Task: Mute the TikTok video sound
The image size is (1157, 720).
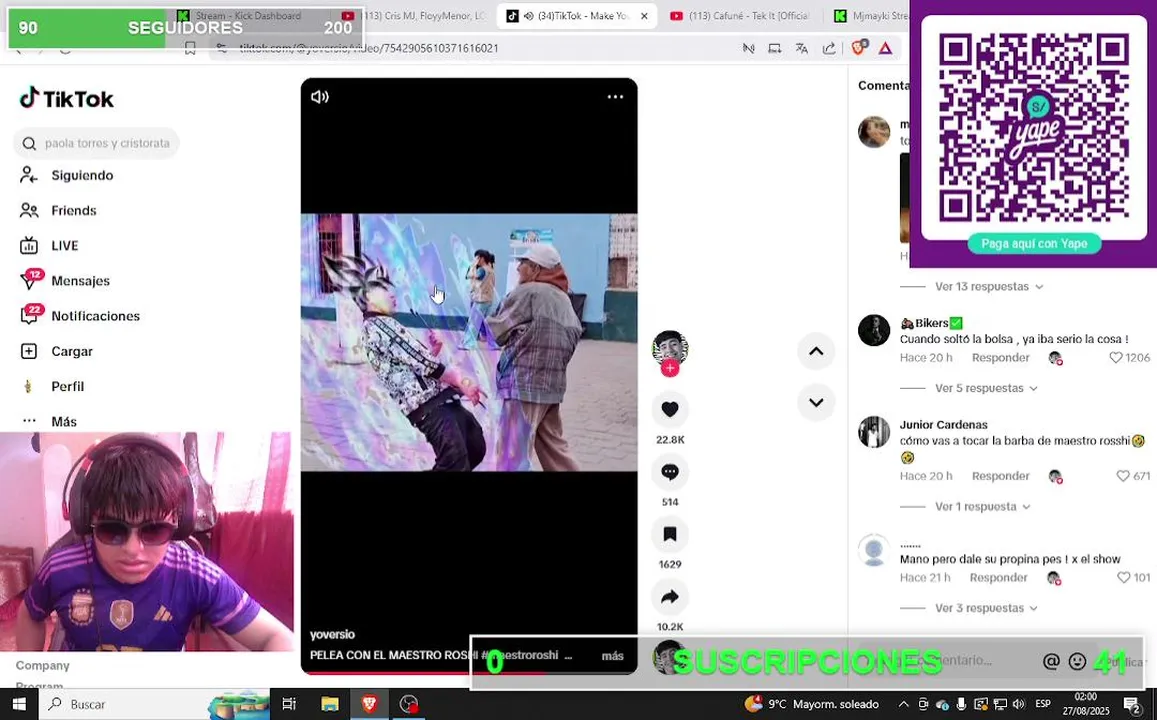Action: click(320, 97)
